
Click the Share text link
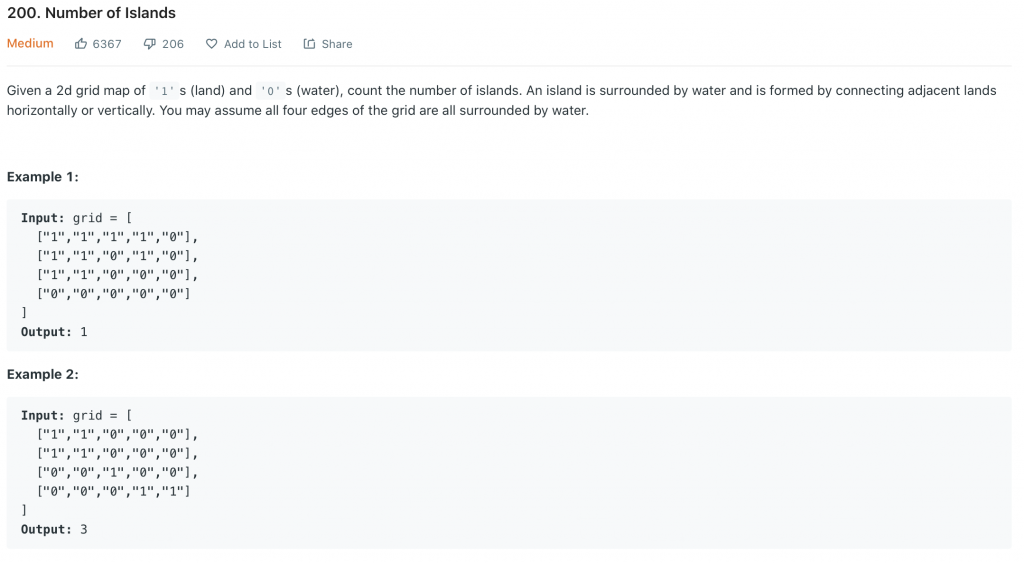click(x=337, y=44)
